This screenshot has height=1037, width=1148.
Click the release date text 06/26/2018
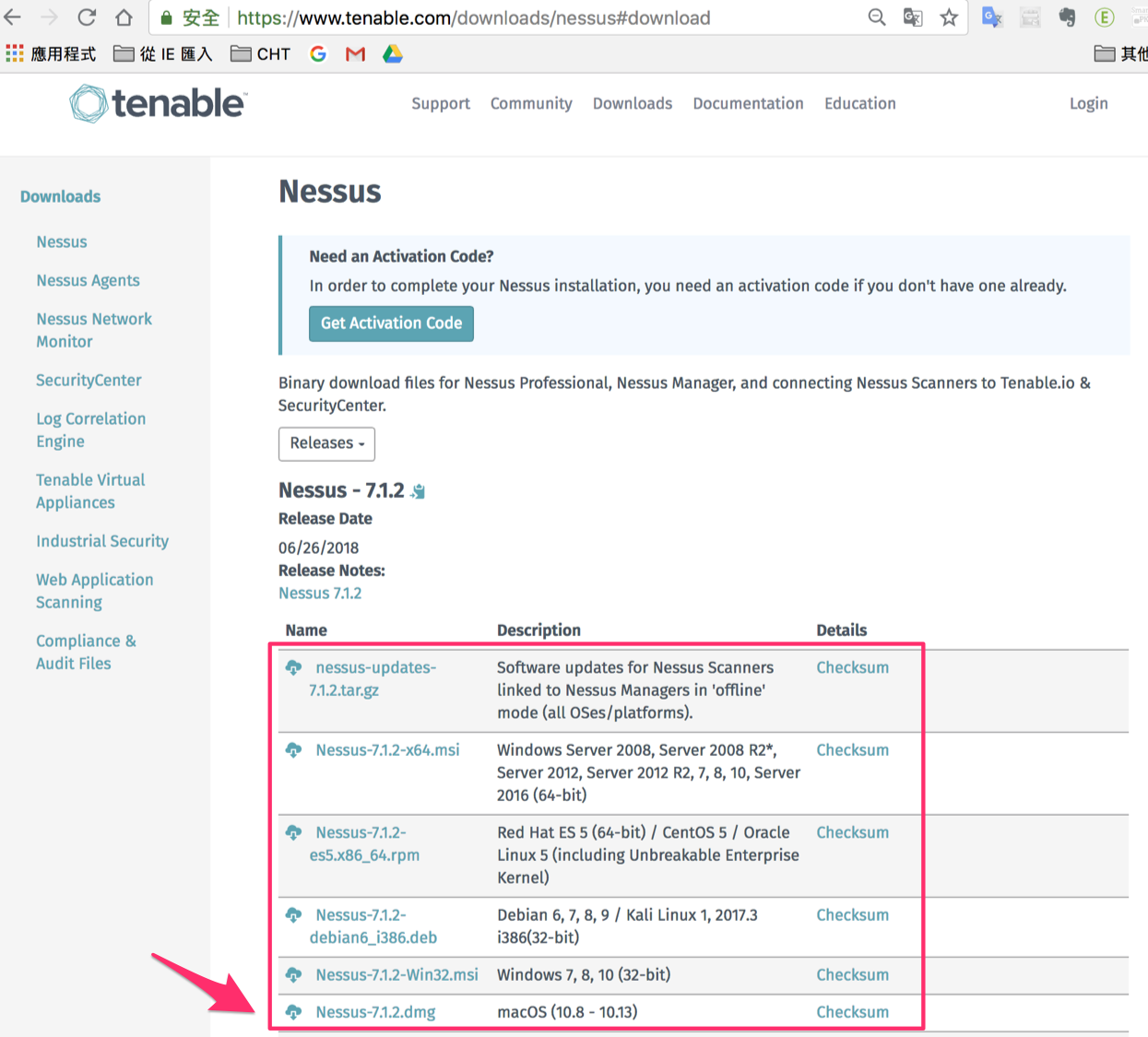click(318, 548)
